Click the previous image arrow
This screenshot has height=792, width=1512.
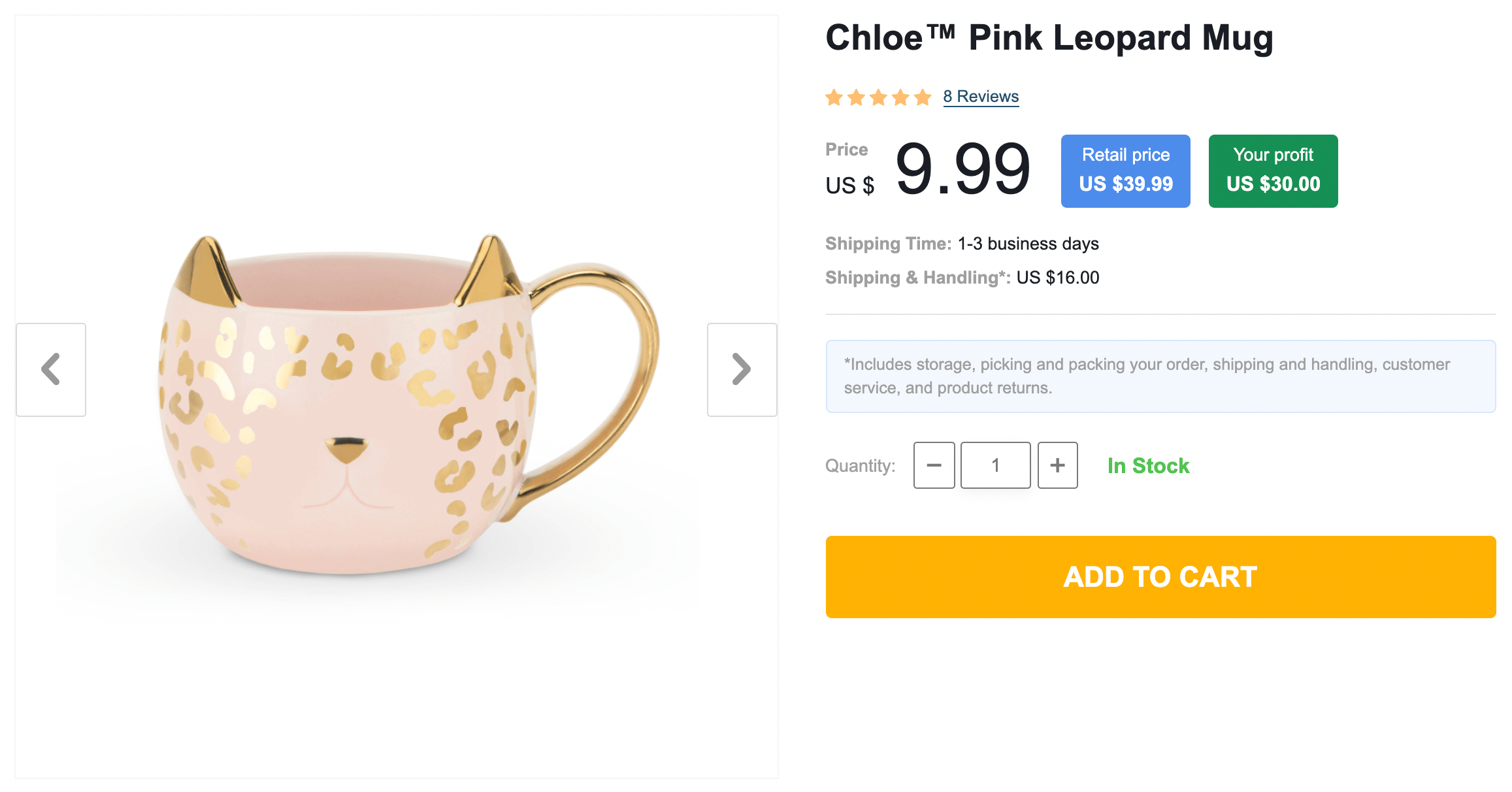coord(51,370)
